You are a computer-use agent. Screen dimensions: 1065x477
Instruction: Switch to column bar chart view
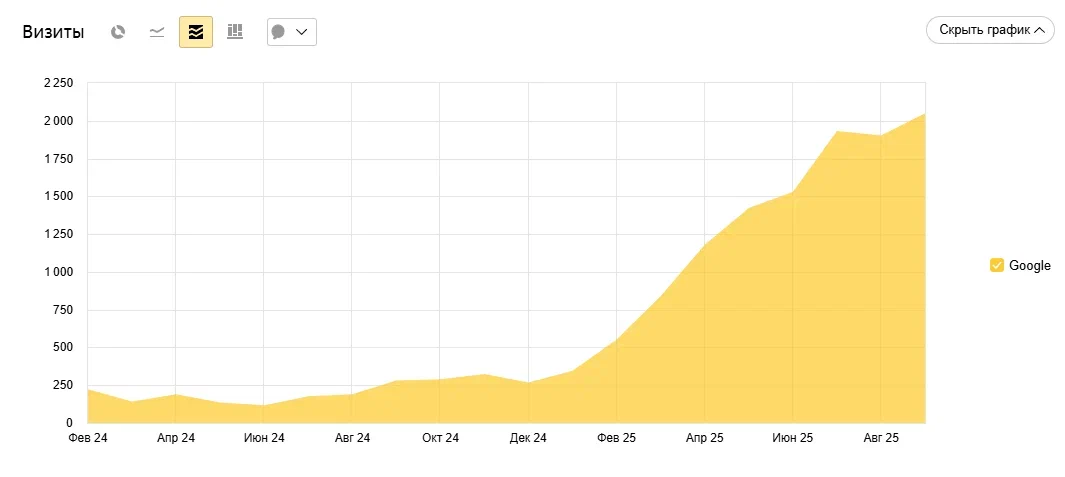[x=235, y=32]
